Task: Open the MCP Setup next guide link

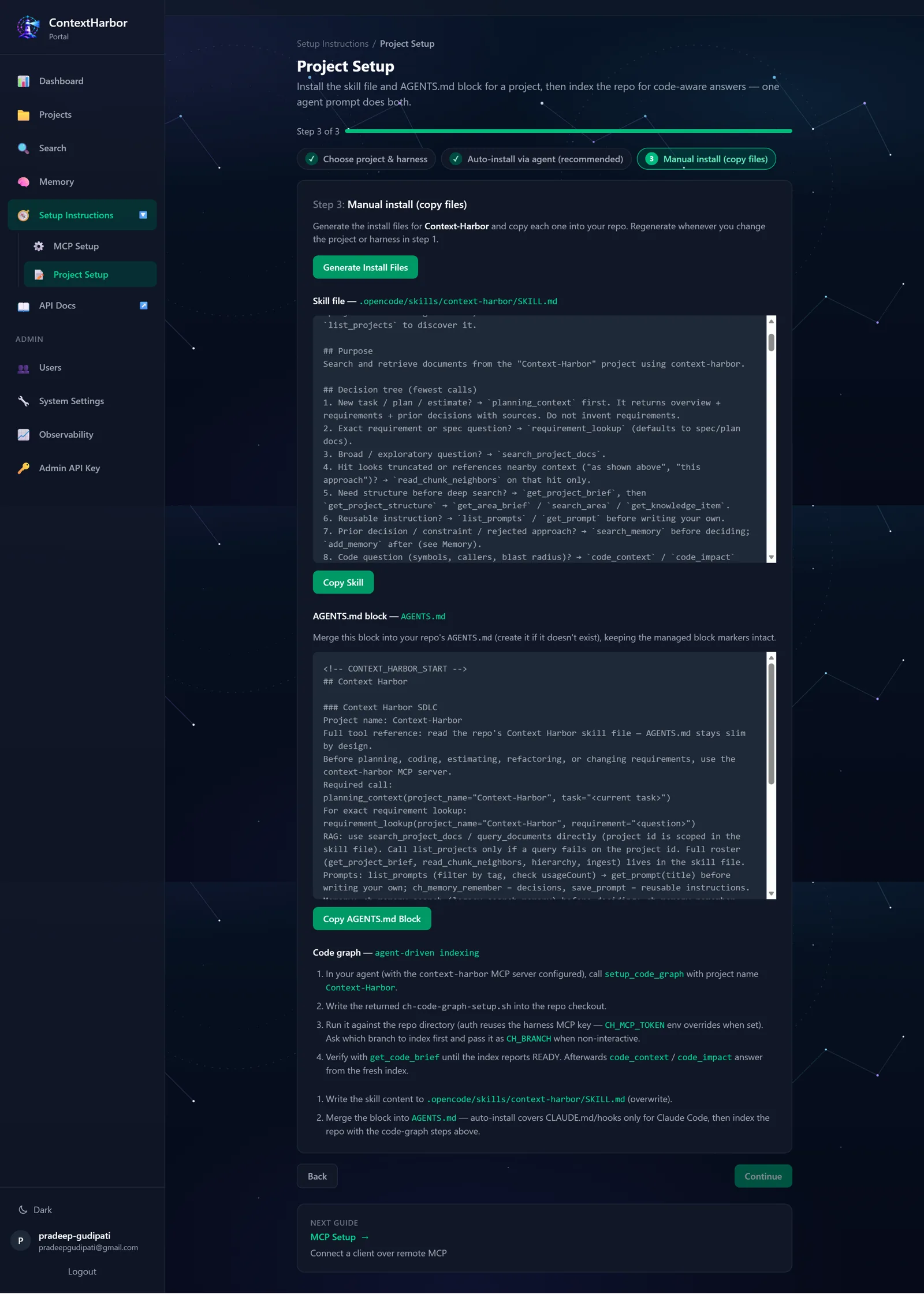Action: click(x=339, y=1237)
